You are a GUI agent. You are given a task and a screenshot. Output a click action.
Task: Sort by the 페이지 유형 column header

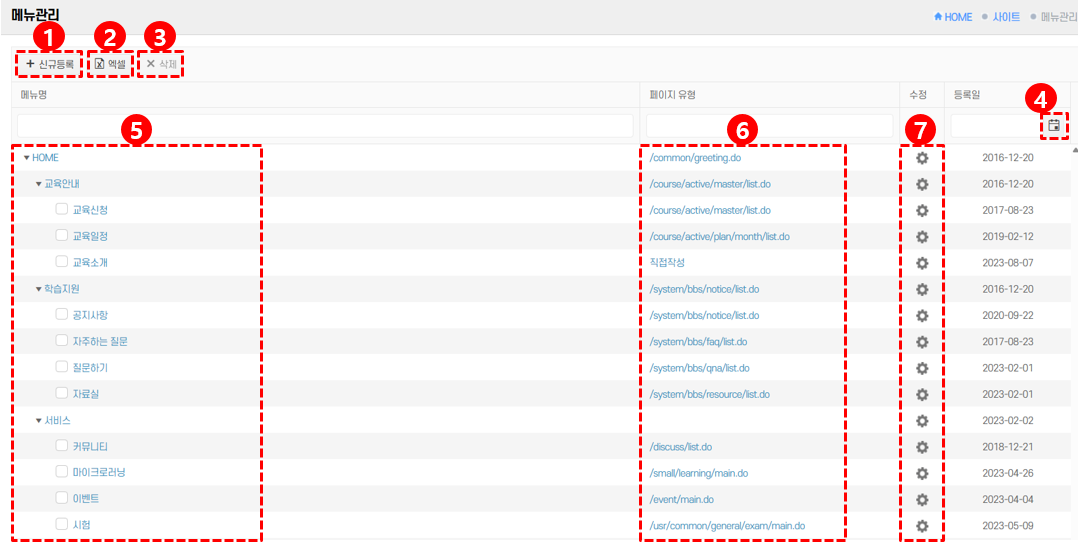point(672,95)
